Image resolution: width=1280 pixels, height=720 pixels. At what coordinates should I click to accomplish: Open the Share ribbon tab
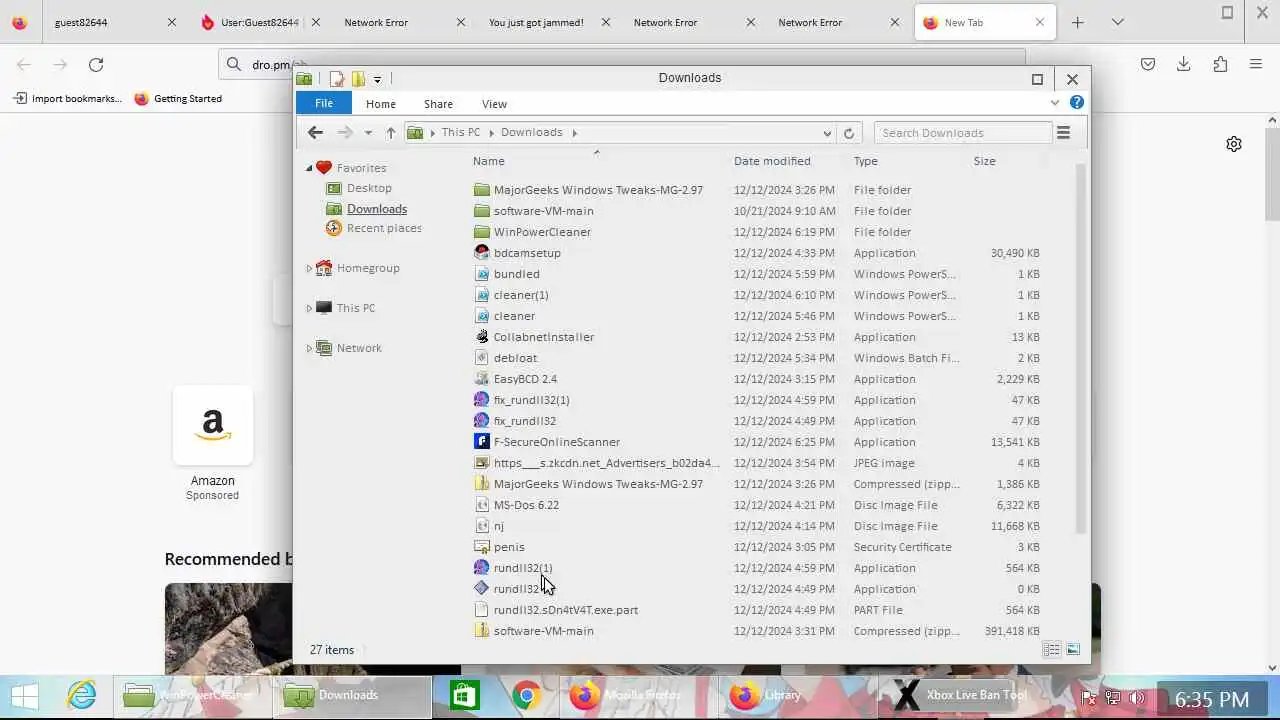[438, 104]
